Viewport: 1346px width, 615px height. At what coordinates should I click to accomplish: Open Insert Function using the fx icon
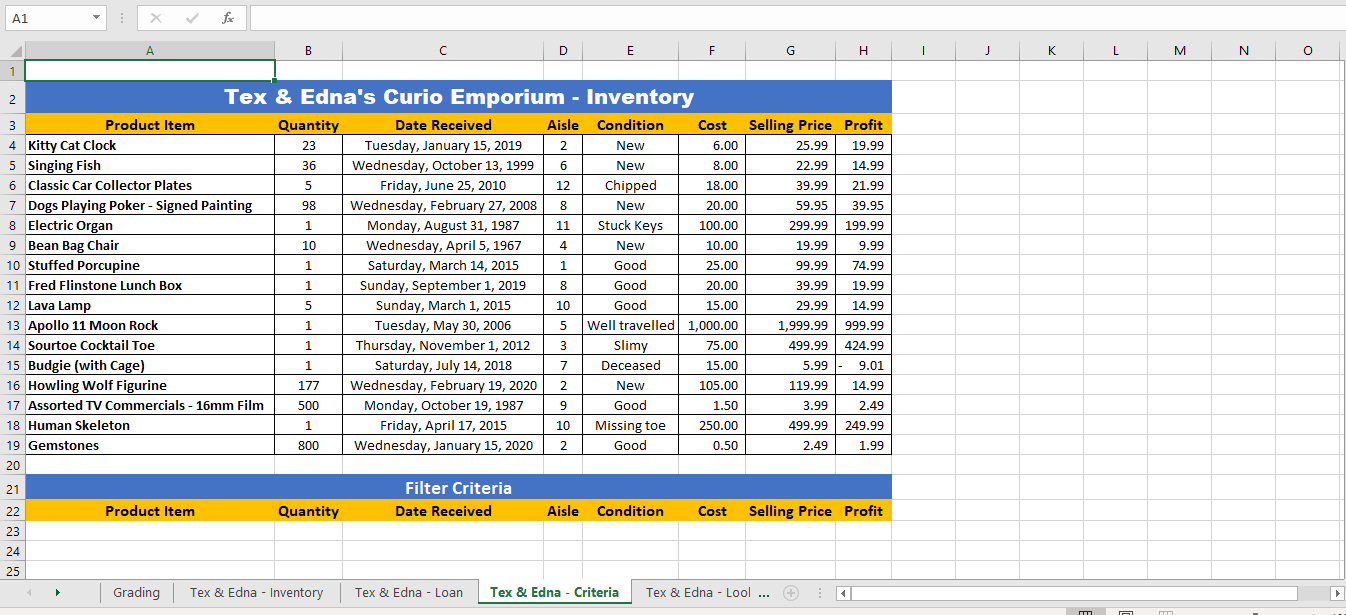pyautogui.click(x=228, y=17)
